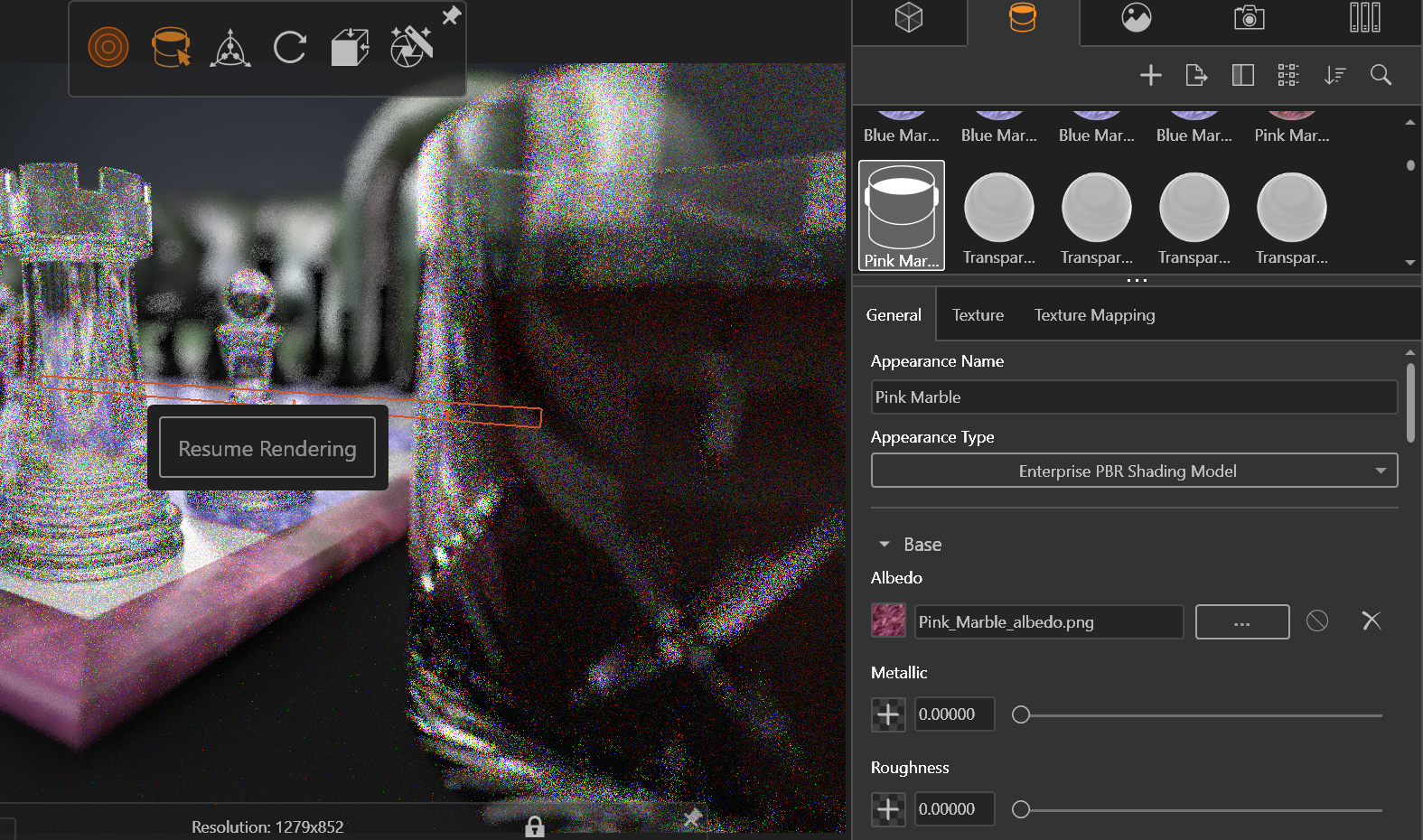Open the Cameras tab in palette
Image resolution: width=1423 pixels, height=840 pixels.
1249,18
